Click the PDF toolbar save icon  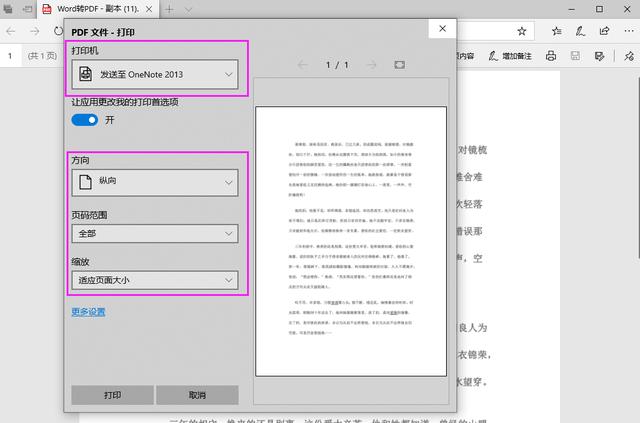pos(575,56)
